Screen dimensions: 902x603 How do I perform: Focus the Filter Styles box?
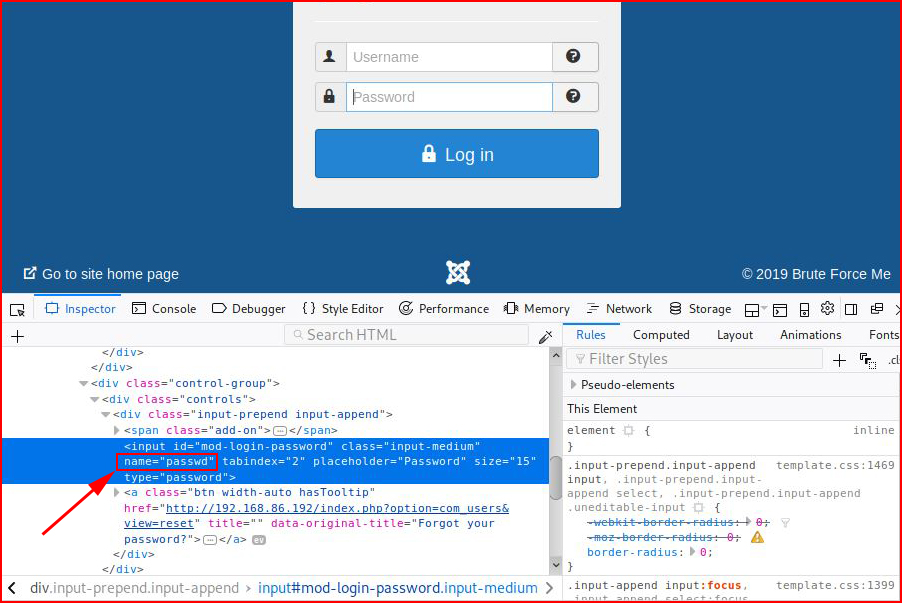pos(694,359)
